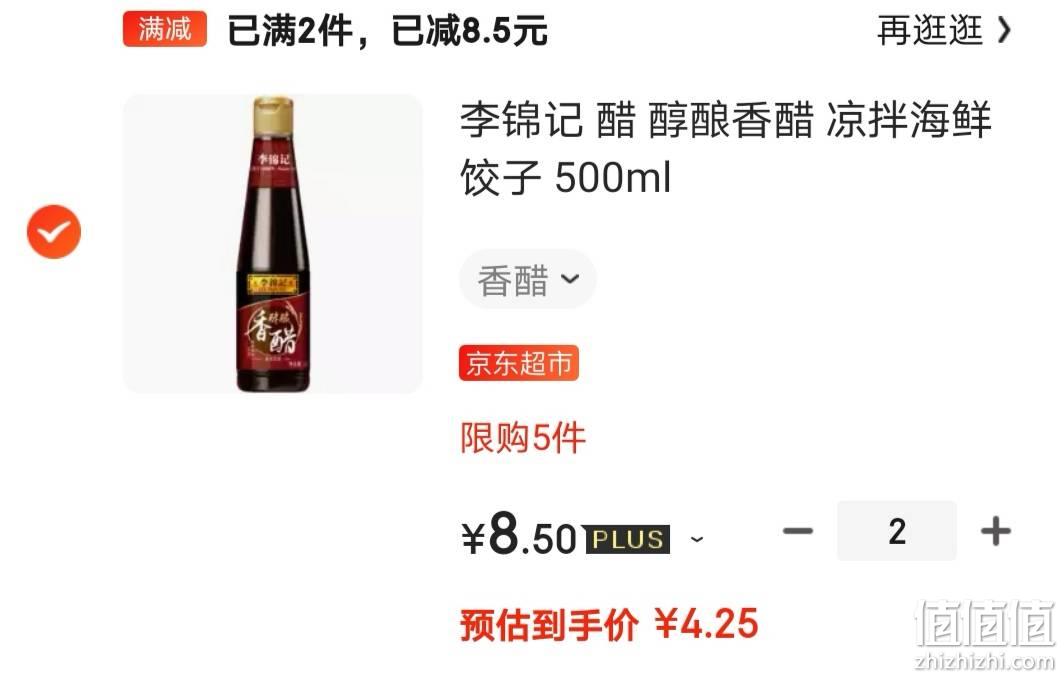Image resolution: width=1064 pixels, height=679 pixels.
Task: Tap the 限购5件 purchase limit notice
Action: (x=522, y=438)
